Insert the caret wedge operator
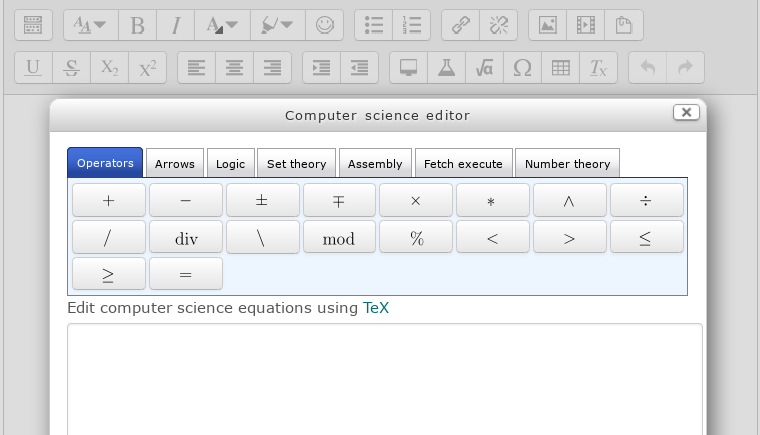Screen dimensions: 760x435 click(x=570, y=200)
